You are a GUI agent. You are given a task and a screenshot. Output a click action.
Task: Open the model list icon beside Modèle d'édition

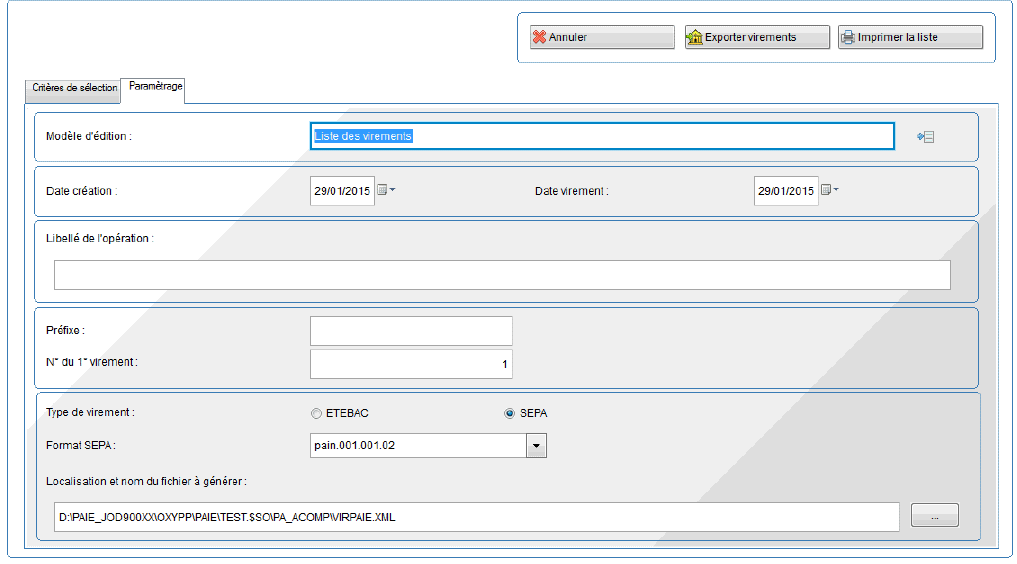(926, 137)
